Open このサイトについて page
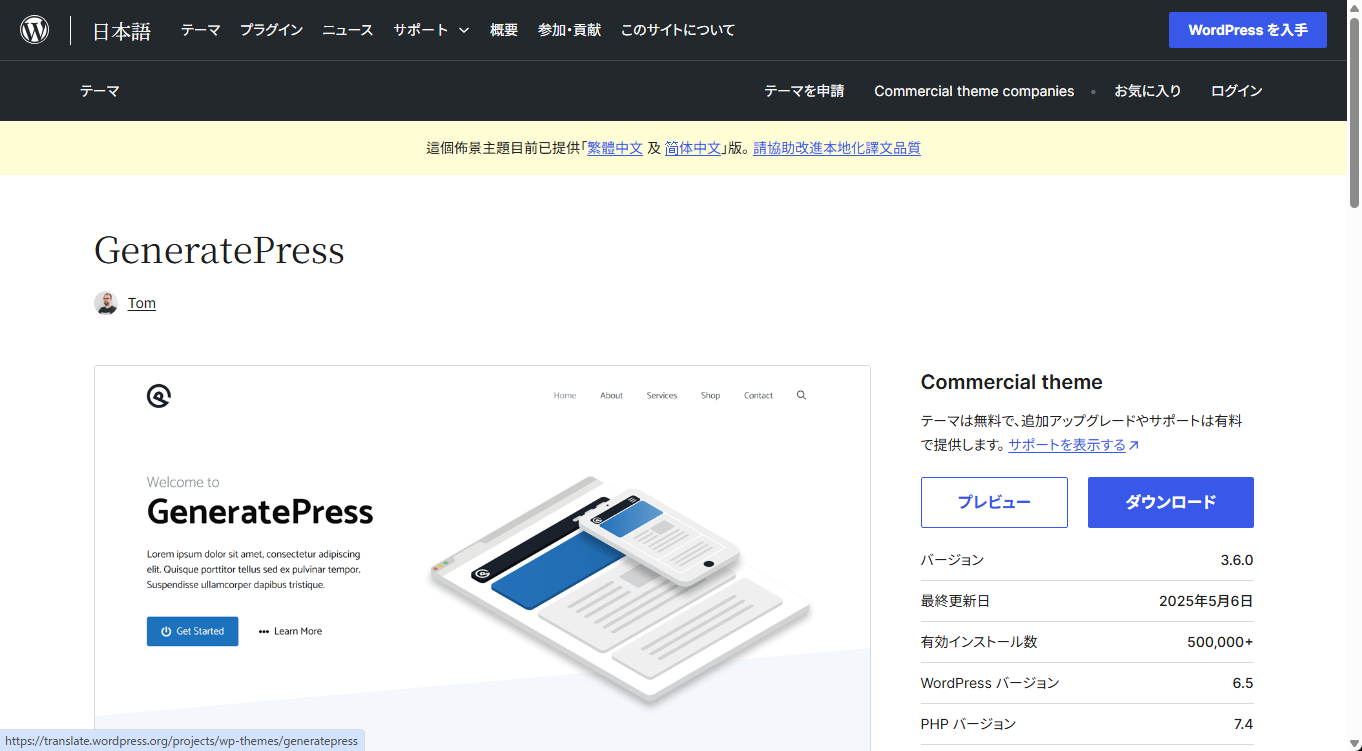This screenshot has height=751, width=1362. 677,30
